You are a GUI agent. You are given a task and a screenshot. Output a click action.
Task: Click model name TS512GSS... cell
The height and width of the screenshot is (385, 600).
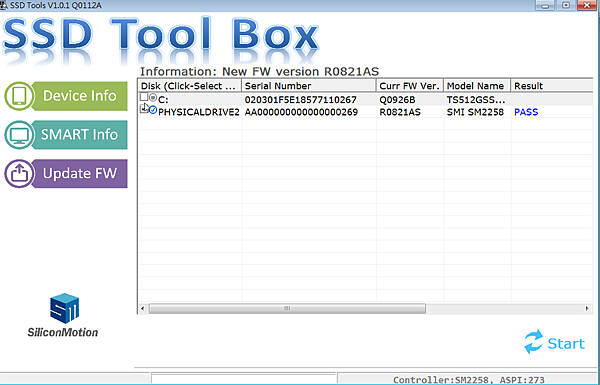(476, 100)
